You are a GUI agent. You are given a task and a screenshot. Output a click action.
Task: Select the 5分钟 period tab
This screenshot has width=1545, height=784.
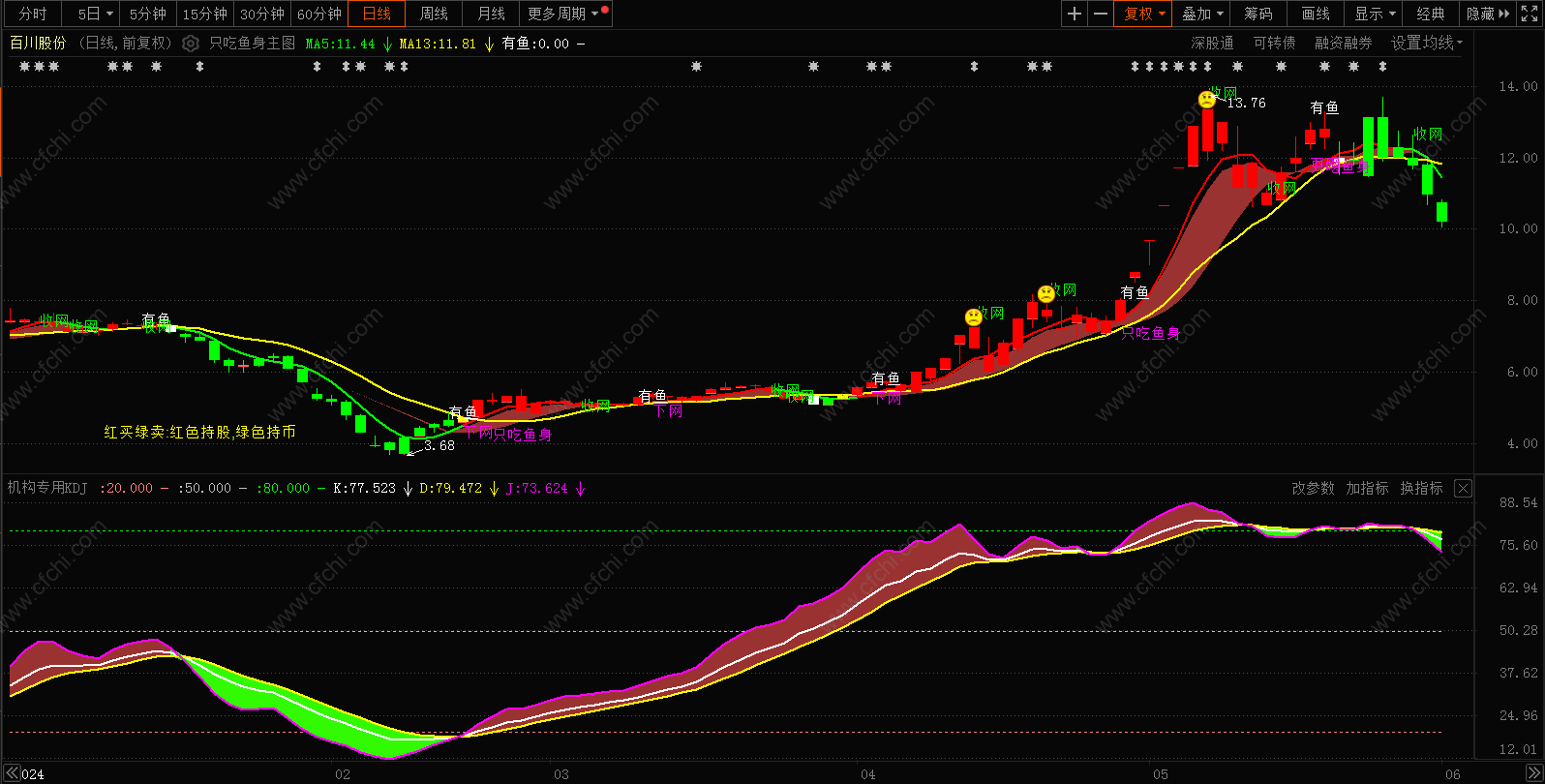coord(147,14)
